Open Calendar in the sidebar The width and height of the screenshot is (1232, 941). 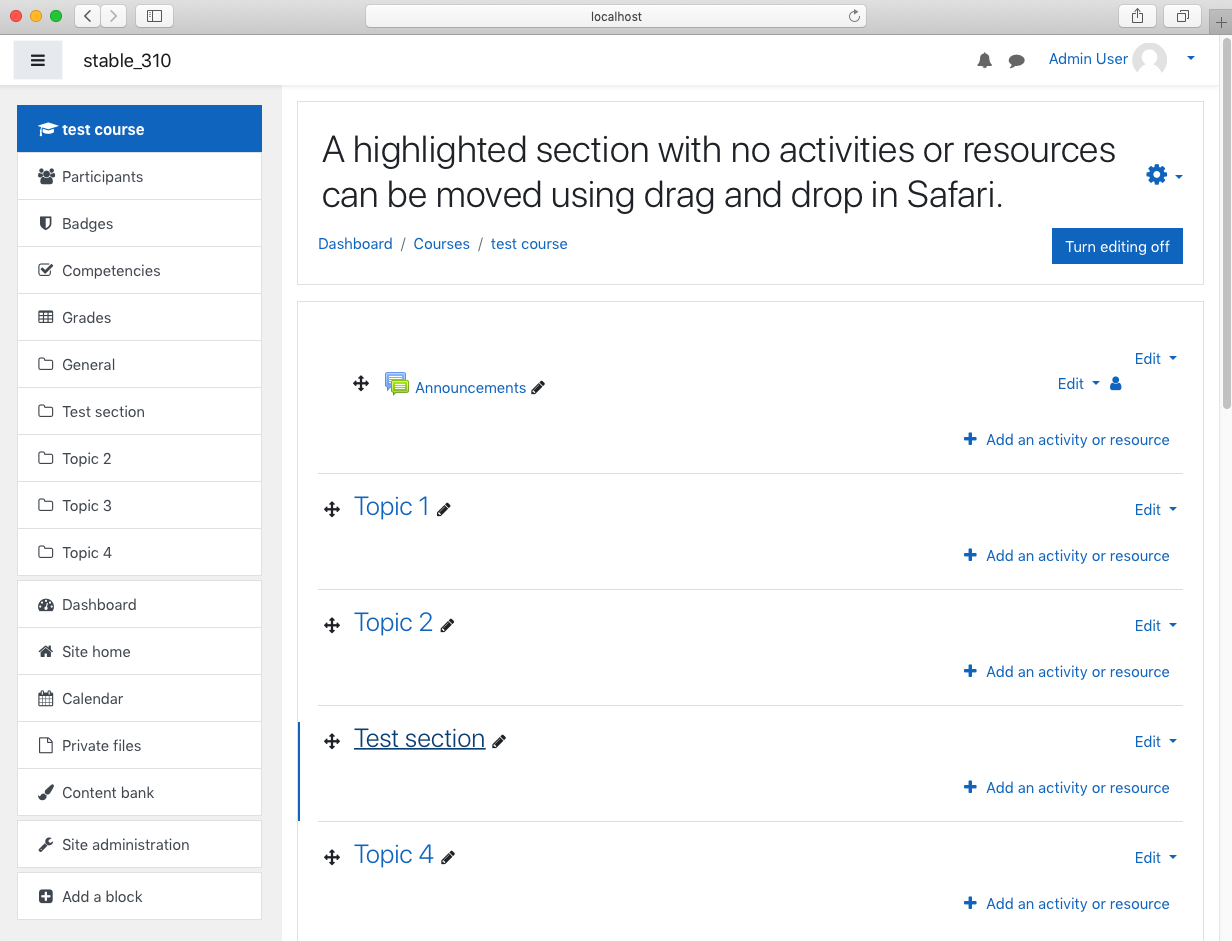click(139, 699)
